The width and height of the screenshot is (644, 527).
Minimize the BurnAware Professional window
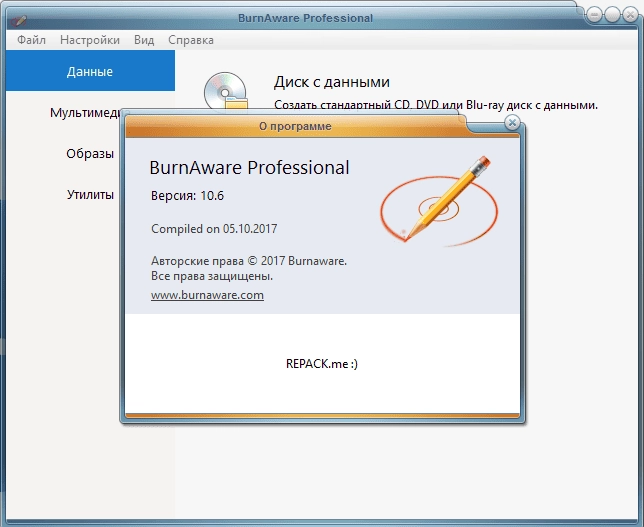tap(594, 15)
